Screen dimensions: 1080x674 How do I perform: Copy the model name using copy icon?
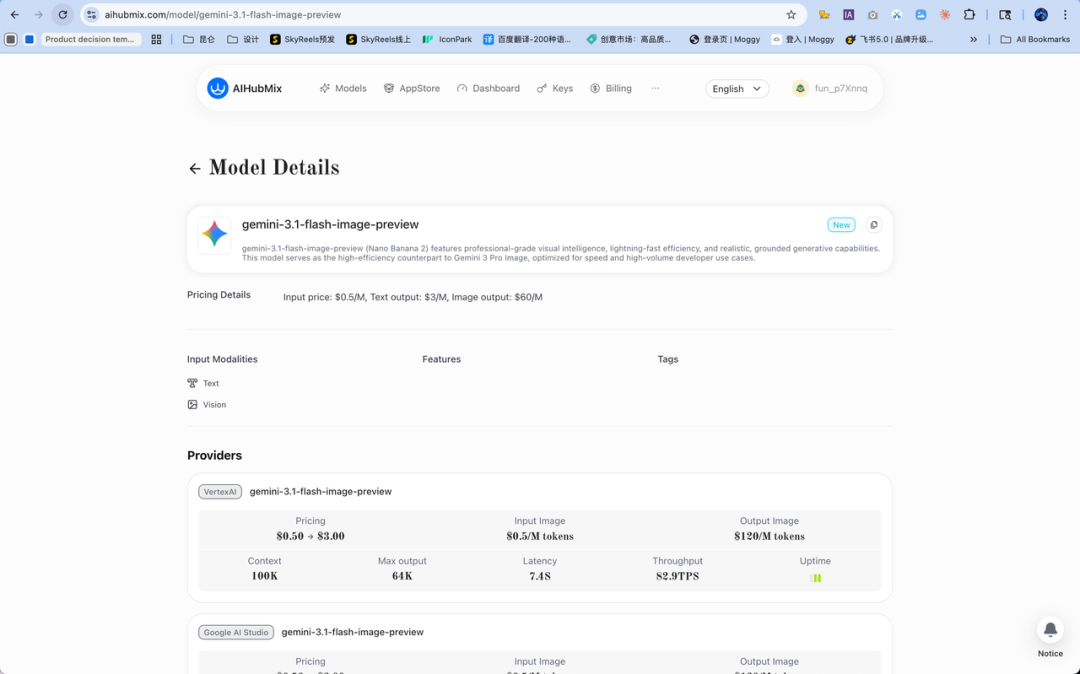point(874,225)
